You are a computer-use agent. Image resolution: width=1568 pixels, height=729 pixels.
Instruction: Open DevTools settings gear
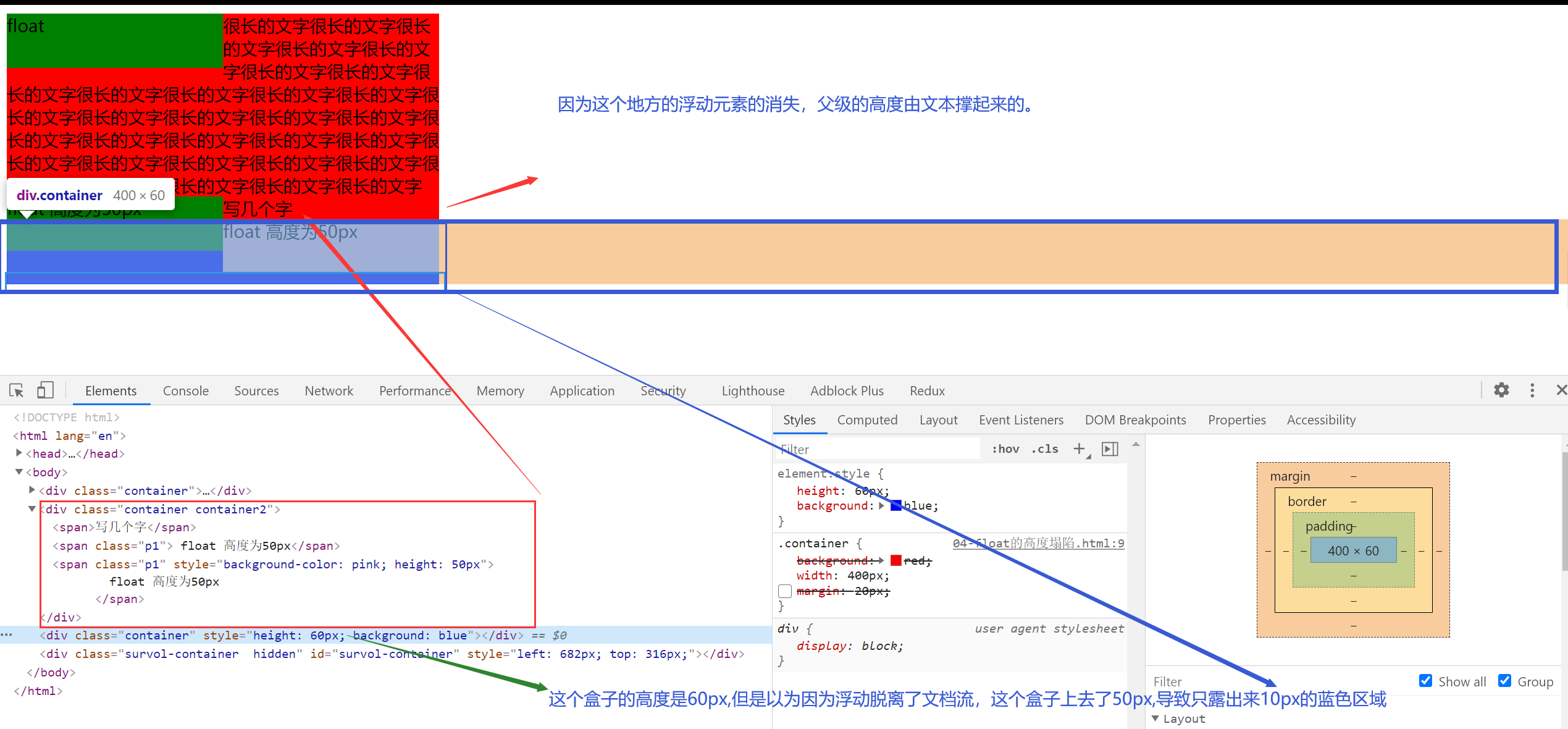point(1501,390)
